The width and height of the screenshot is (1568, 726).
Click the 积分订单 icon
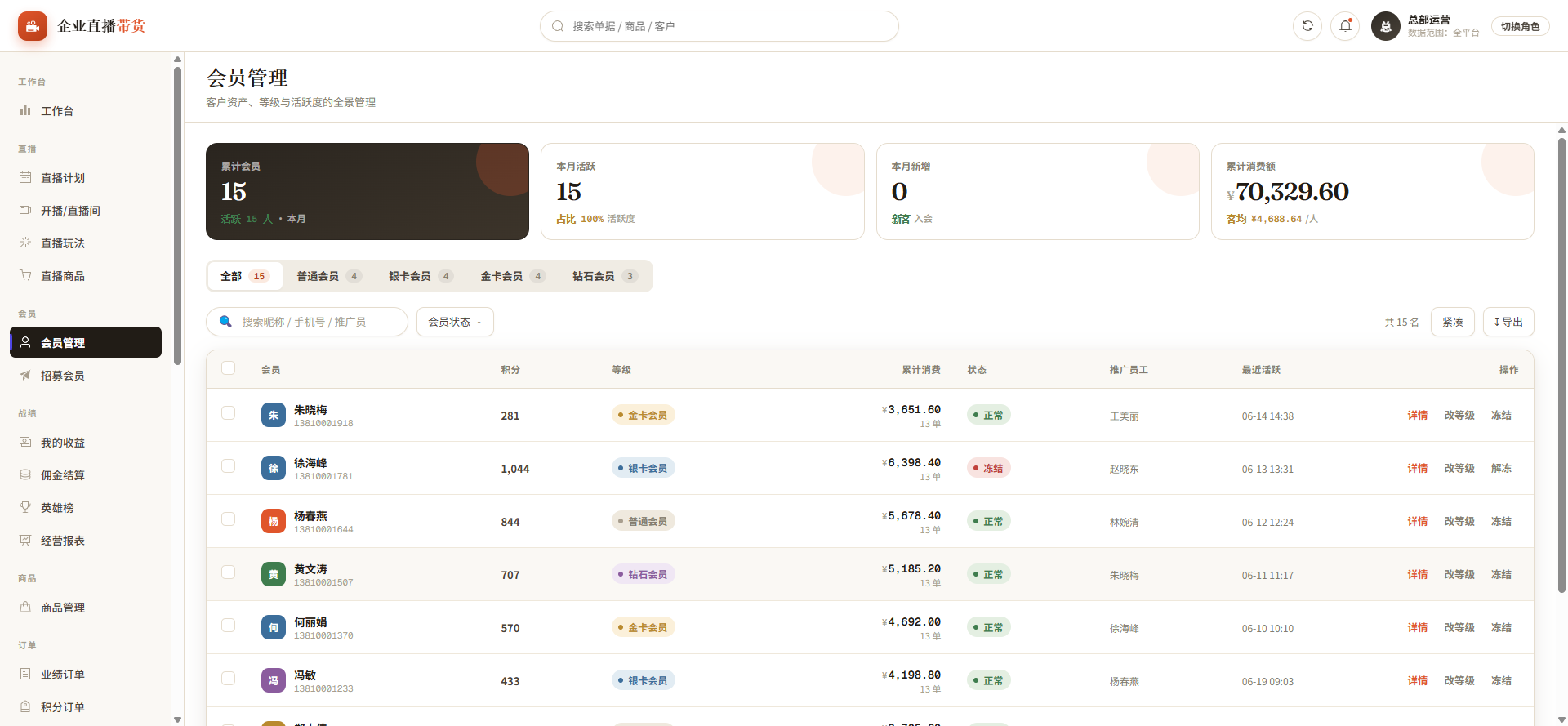point(25,707)
